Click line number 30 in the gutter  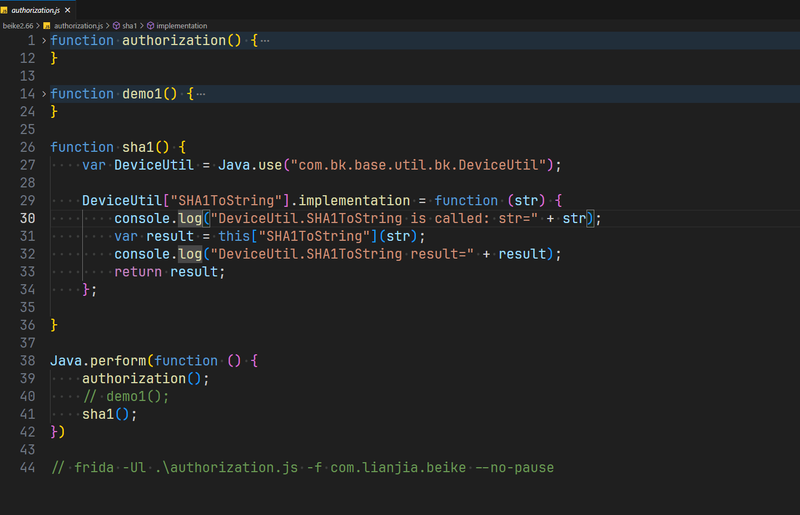[x=28, y=218]
